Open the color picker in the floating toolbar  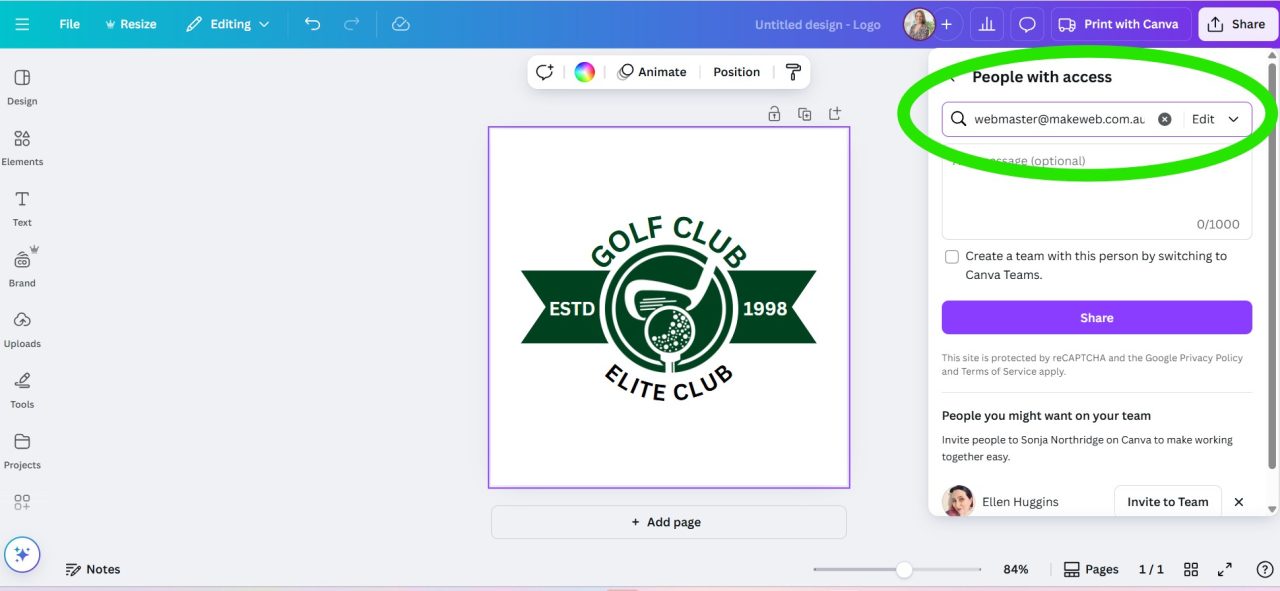584,71
